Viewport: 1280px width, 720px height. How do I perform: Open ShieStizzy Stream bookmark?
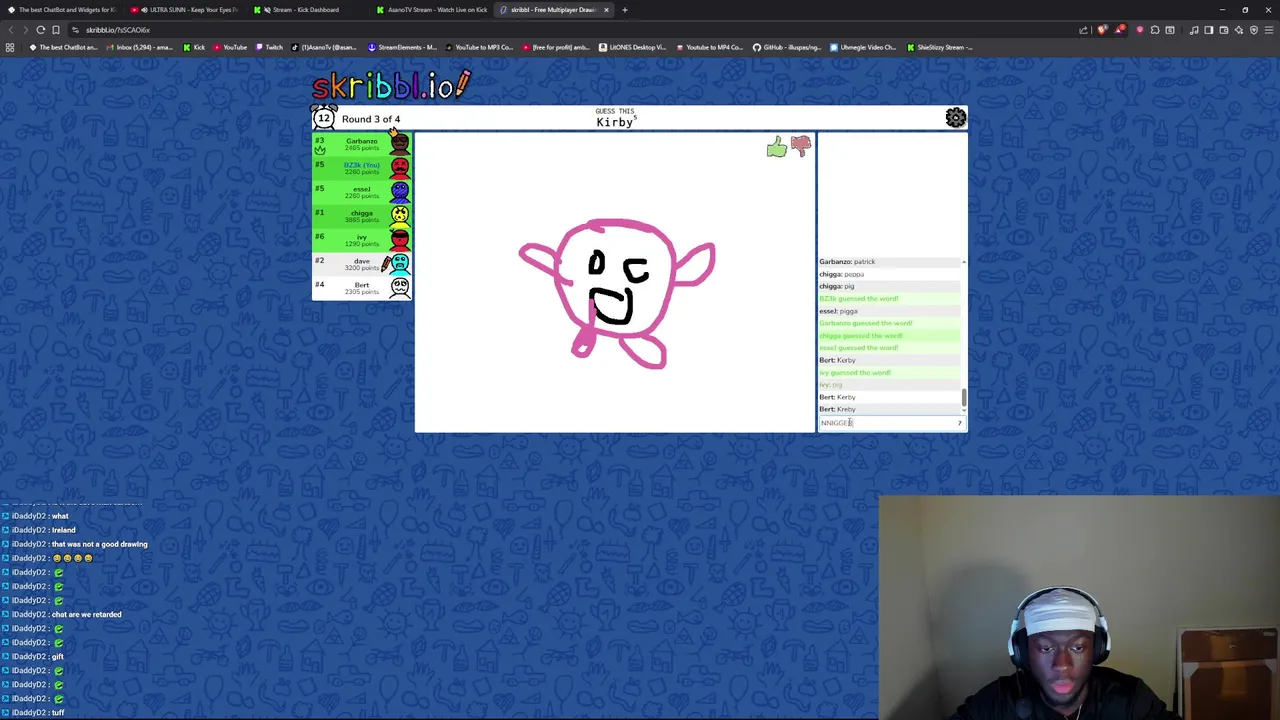[938, 47]
